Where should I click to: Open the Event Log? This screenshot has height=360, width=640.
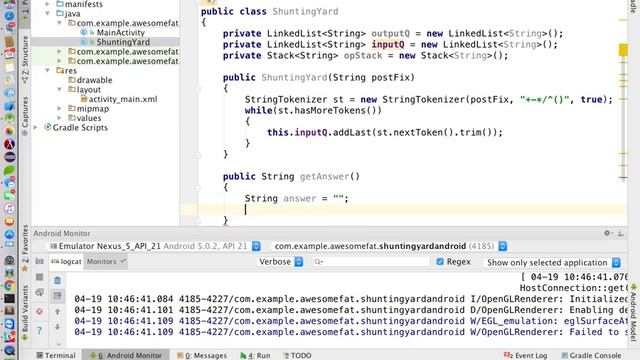tap(526, 356)
